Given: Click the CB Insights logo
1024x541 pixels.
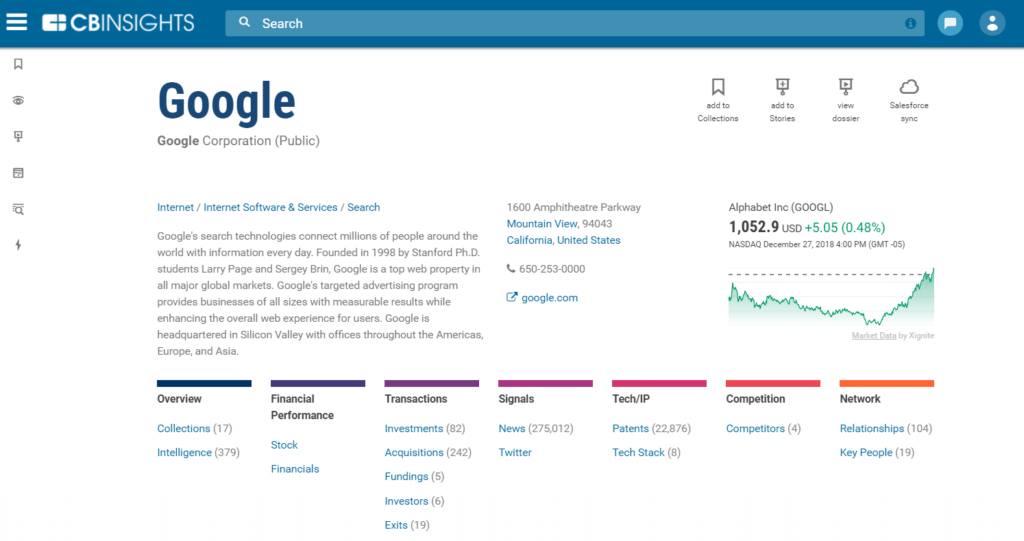Looking at the screenshot, I should tap(118, 23).
